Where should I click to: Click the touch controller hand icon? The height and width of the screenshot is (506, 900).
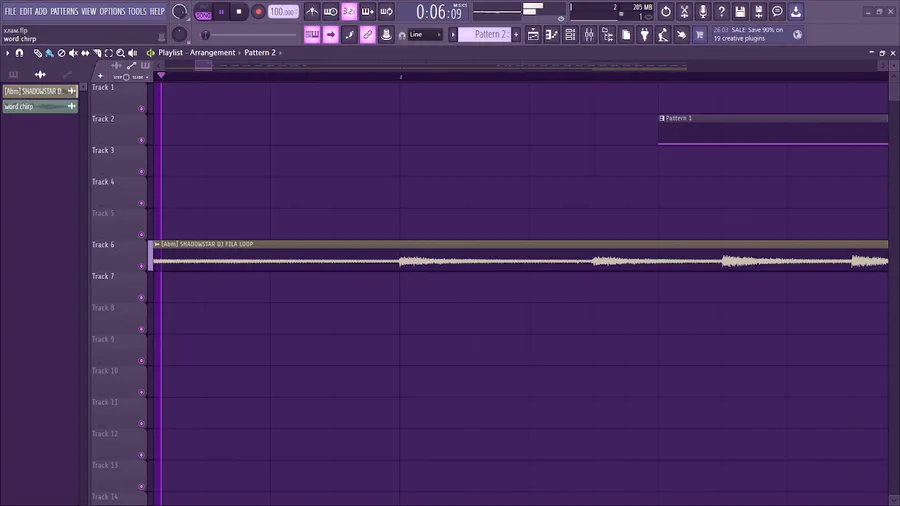pos(681,34)
